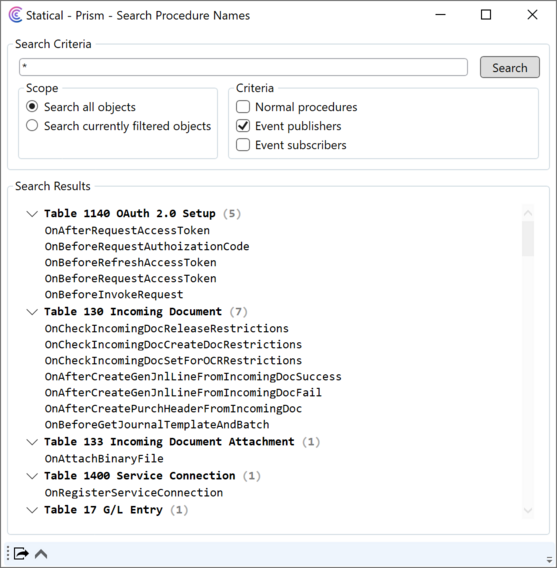This screenshot has height=568, width=557.
Task: Click the results scrollbar up arrow
Action: (x=528, y=213)
